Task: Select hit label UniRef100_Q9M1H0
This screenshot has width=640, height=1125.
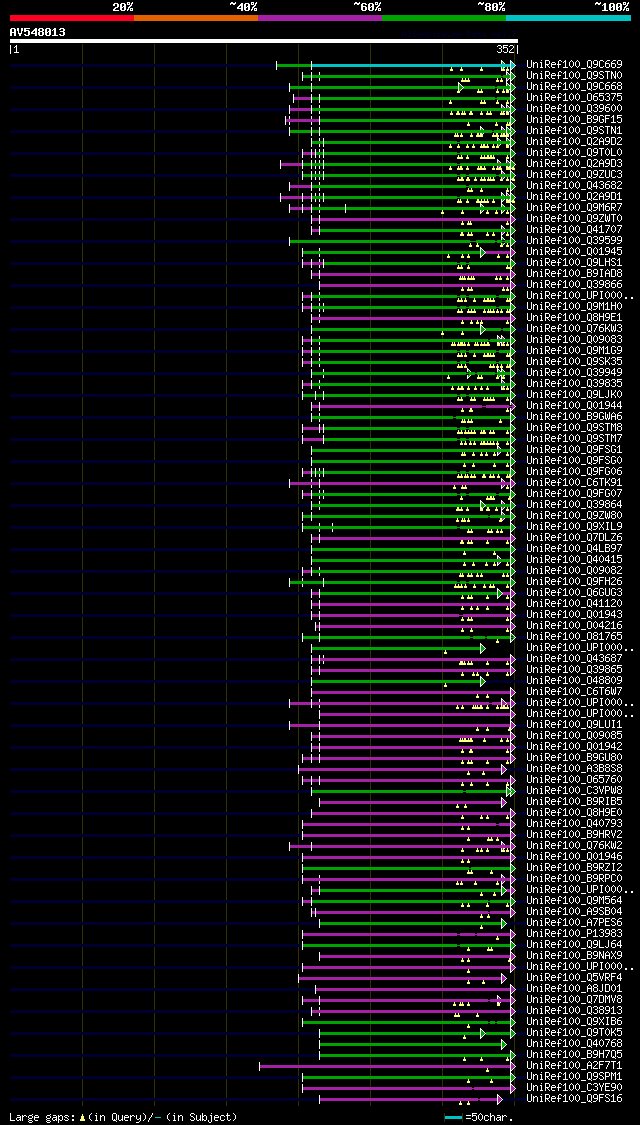Action: pyautogui.click(x=574, y=306)
